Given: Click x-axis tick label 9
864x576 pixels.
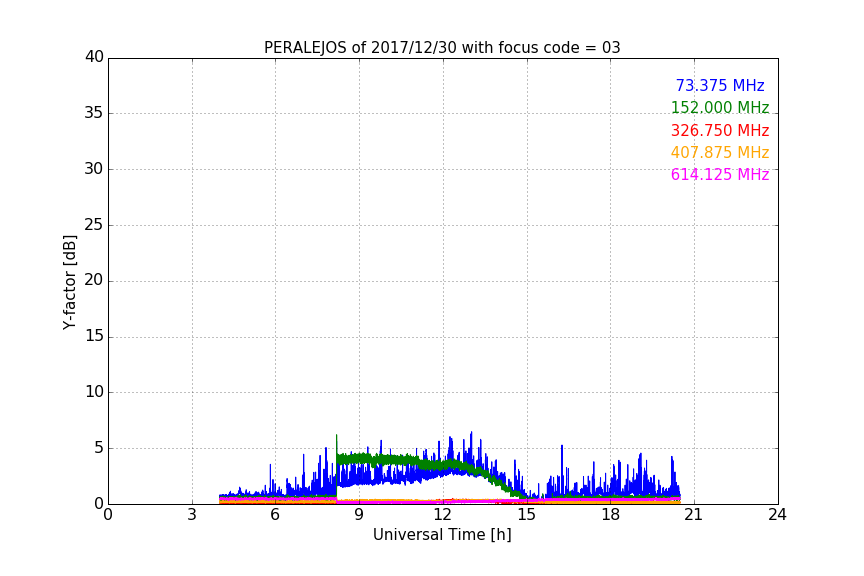Looking at the screenshot, I should 359,515.
